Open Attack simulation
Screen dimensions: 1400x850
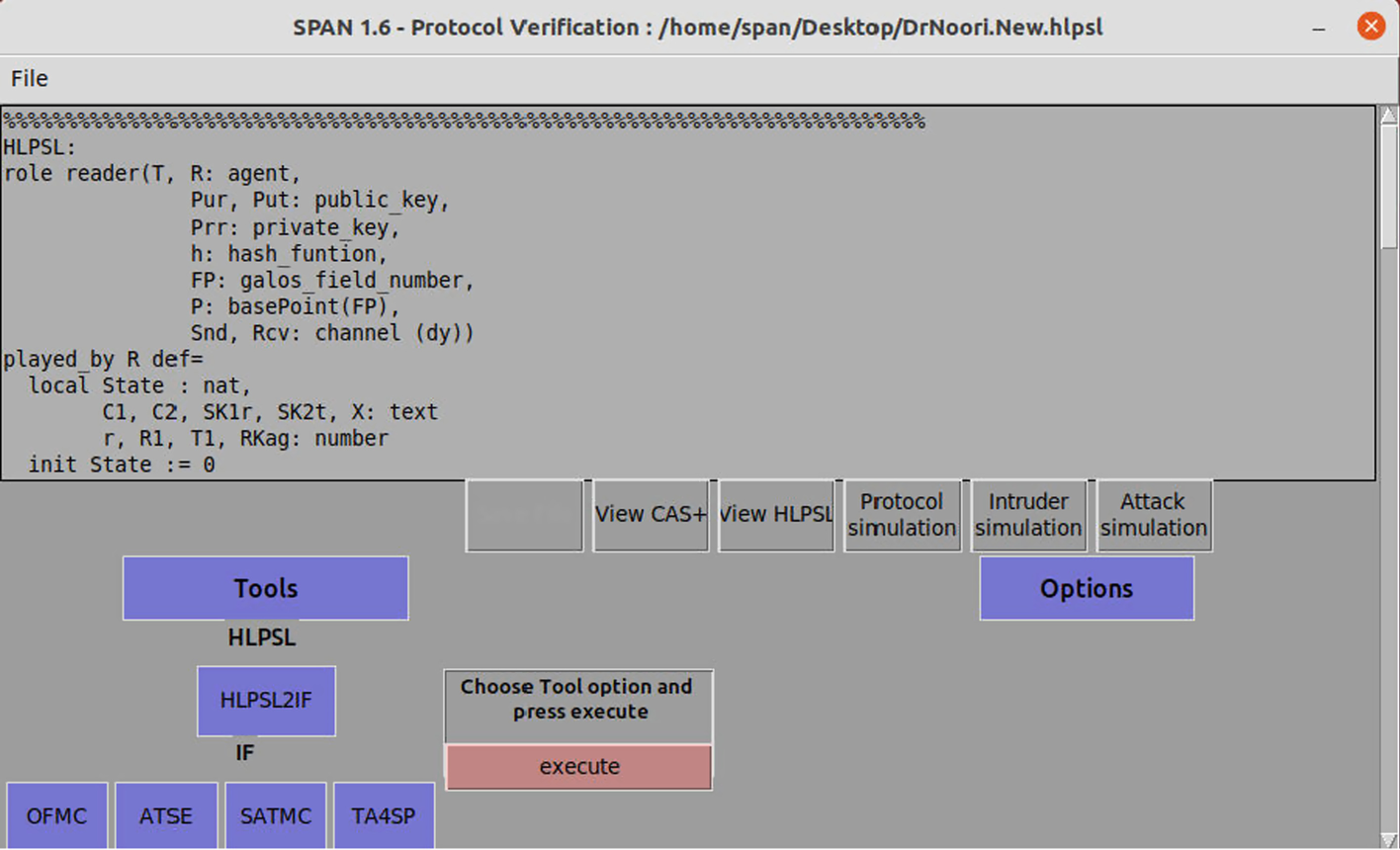pos(1154,515)
